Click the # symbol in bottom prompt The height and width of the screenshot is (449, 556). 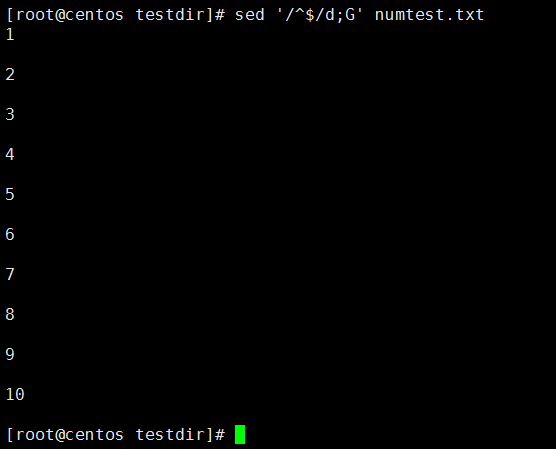point(220,435)
